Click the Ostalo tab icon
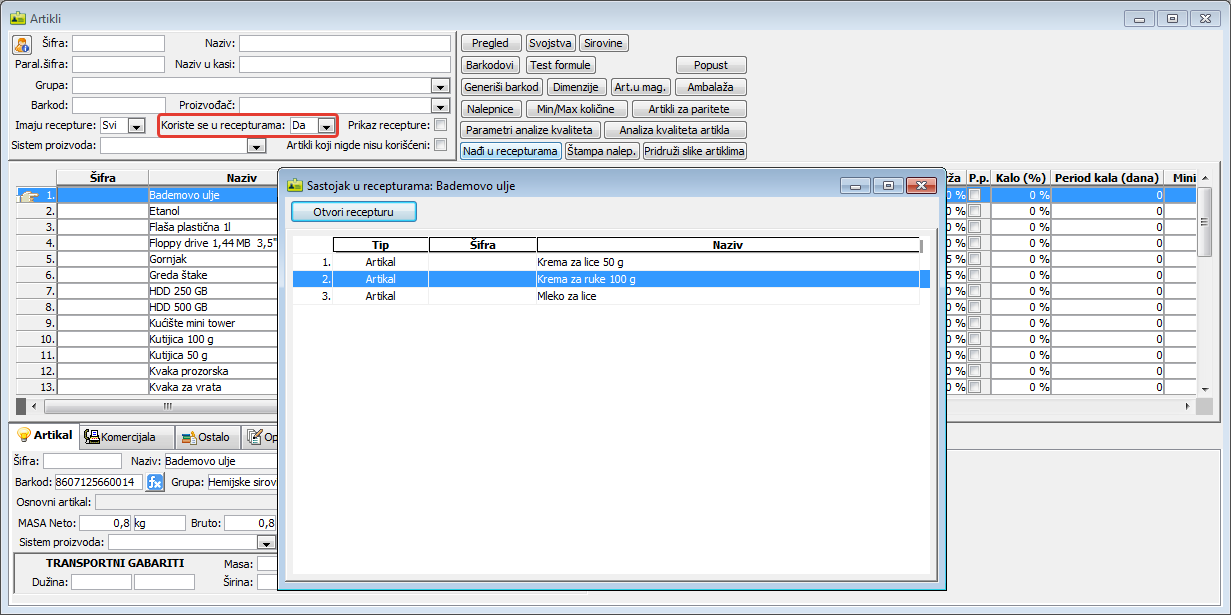Viewport: 1231px width, 615px height. pyautogui.click(x=190, y=437)
